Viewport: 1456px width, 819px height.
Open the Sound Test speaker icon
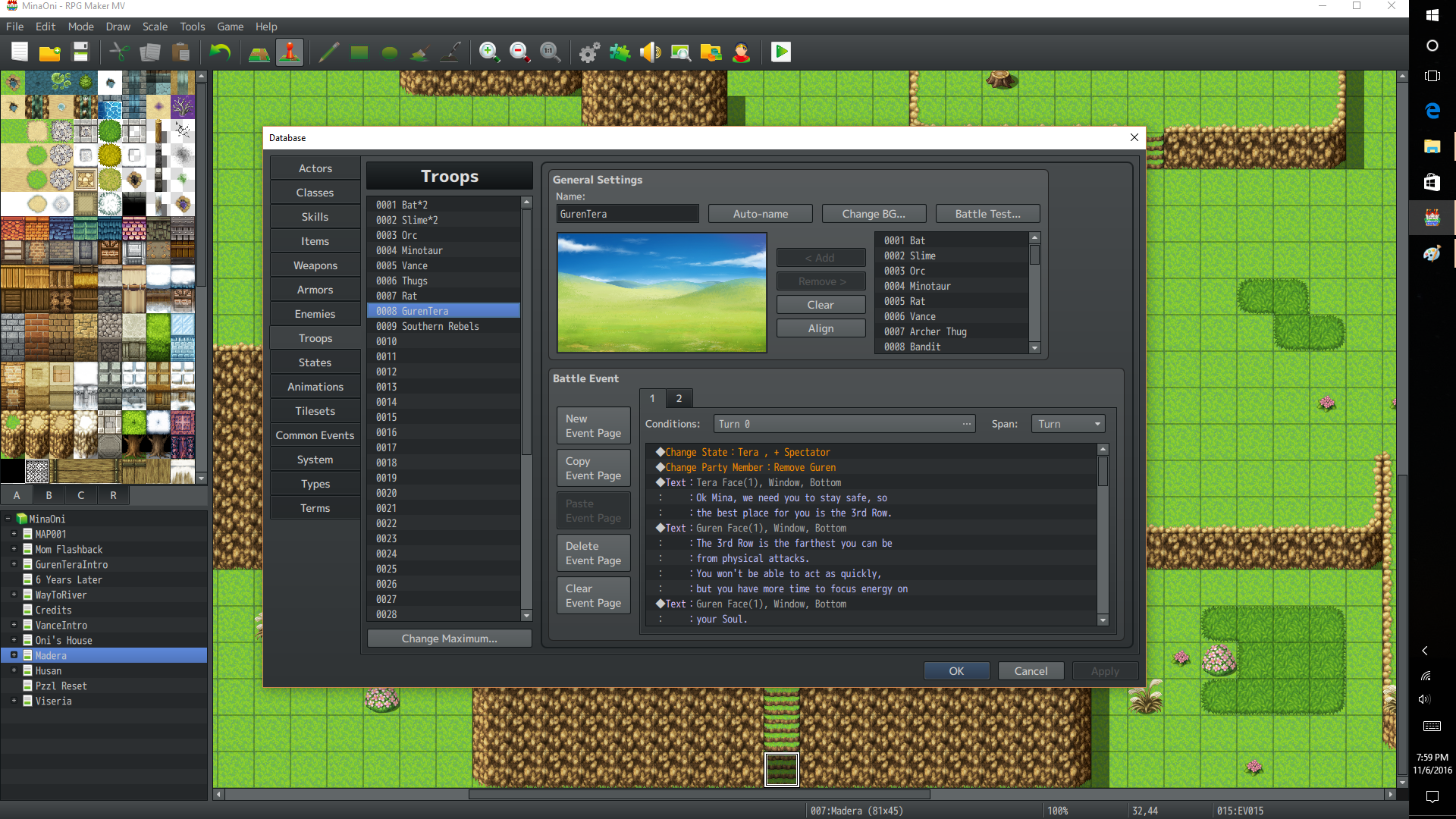(x=650, y=52)
